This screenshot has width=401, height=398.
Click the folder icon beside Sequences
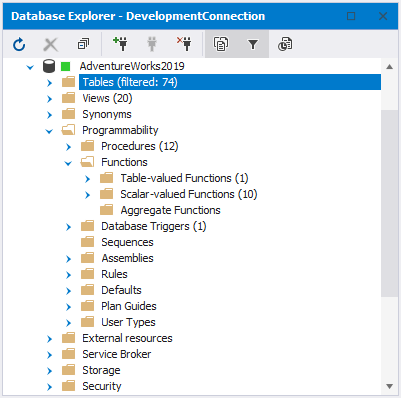[88, 242]
